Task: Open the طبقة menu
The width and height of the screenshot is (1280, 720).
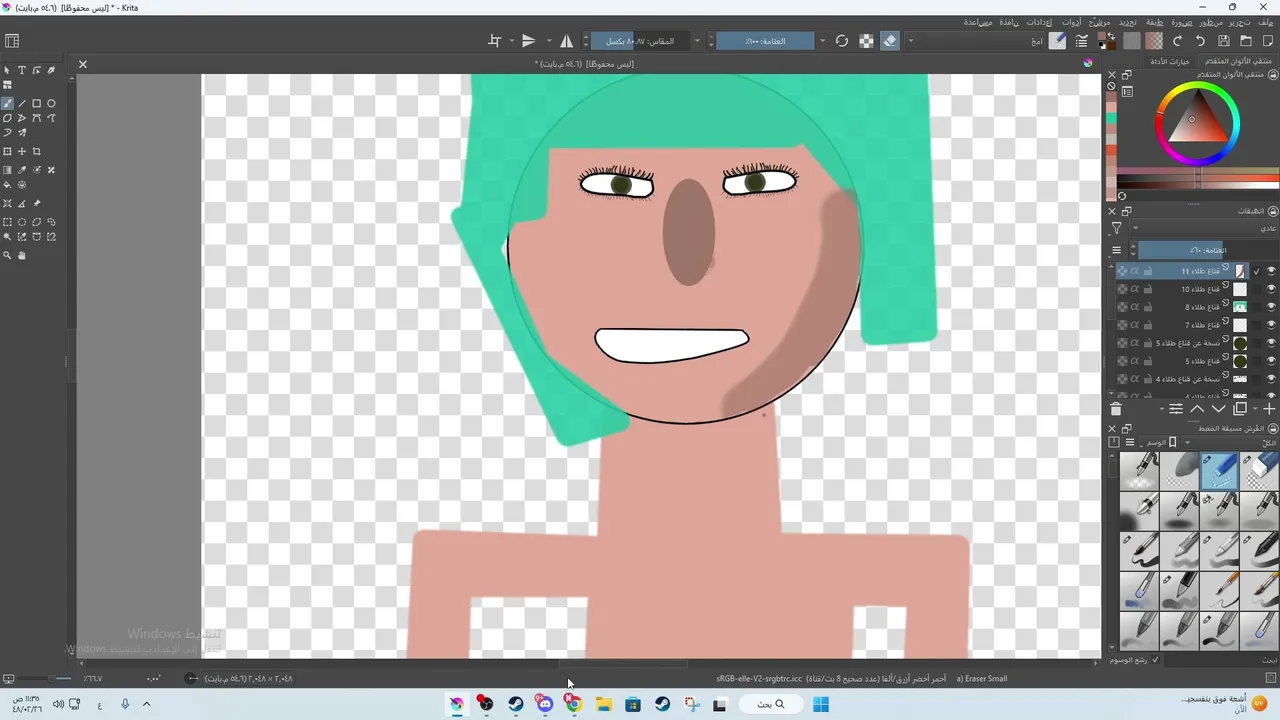Action: pyautogui.click(x=1154, y=22)
